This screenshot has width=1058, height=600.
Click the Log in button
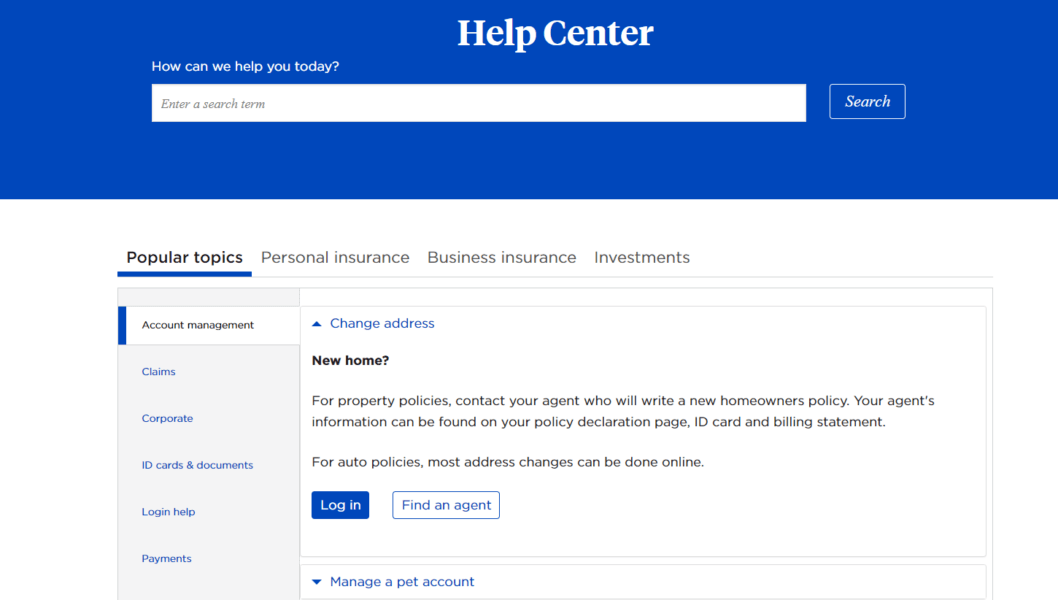pos(339,505)
